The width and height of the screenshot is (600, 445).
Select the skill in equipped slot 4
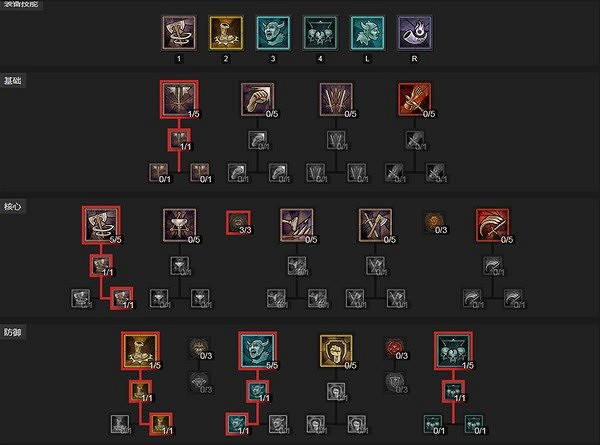pyautogui.click(x=320, y=33)
